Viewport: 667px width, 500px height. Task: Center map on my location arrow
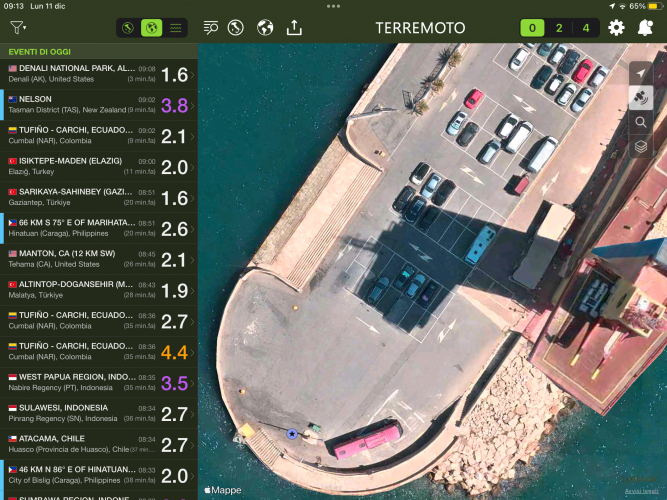pyautogui.click(x=641, y=73)
